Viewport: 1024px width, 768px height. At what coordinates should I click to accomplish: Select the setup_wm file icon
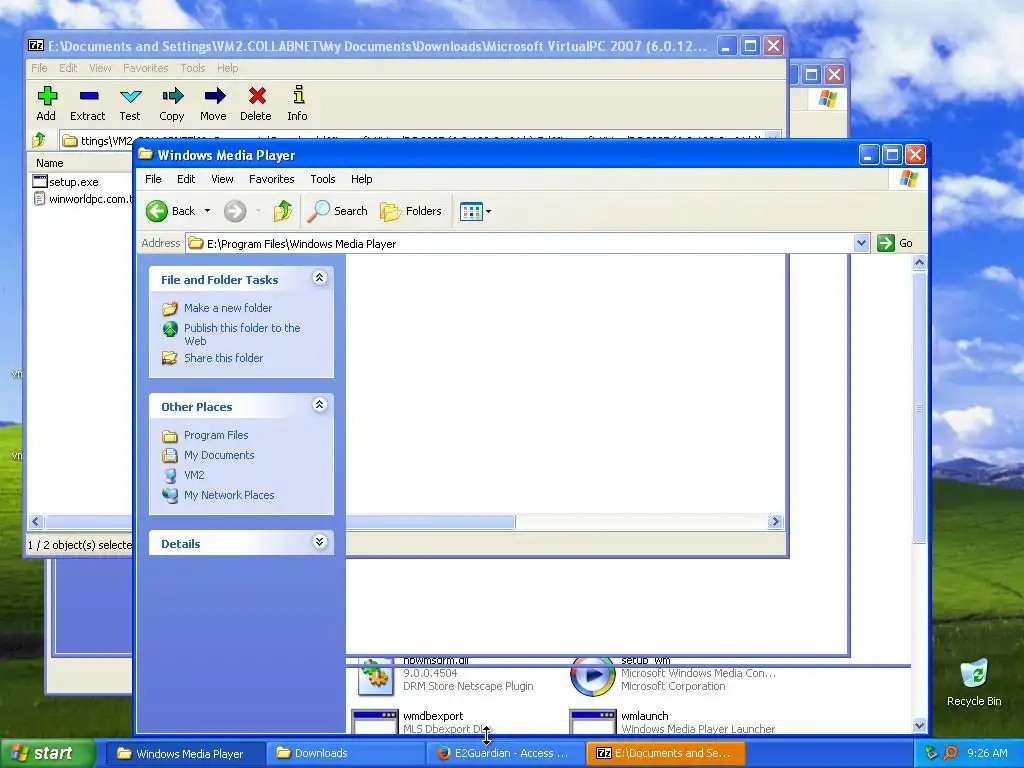(592, 677)
